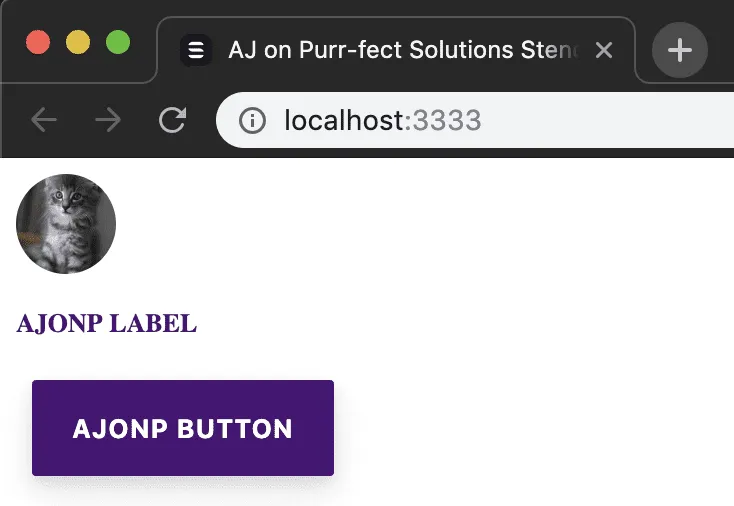Viewport: 734px width, 506px height.
Task: Open a new browser tab
Action: [x=680, y=50]
